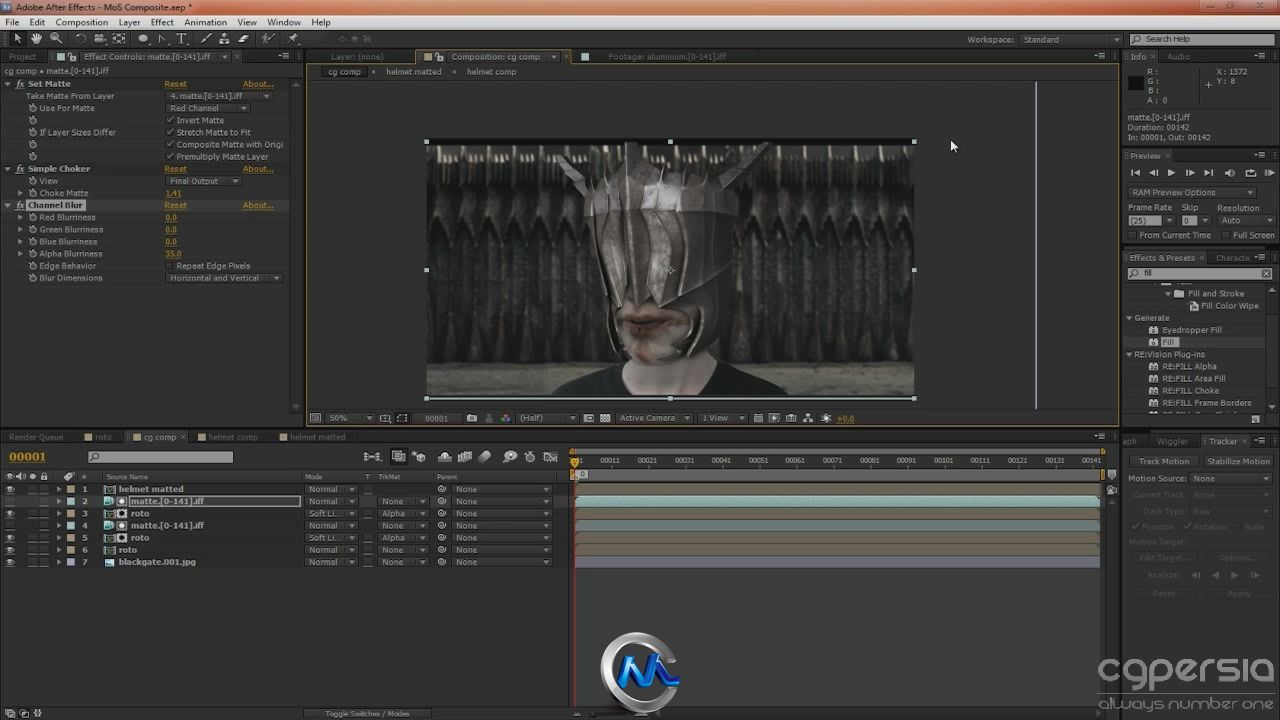Image resolution: width=1280 pixels, height=720 pixels.
Task: Select the Roto Brush tool
Action: click(269, 39)
